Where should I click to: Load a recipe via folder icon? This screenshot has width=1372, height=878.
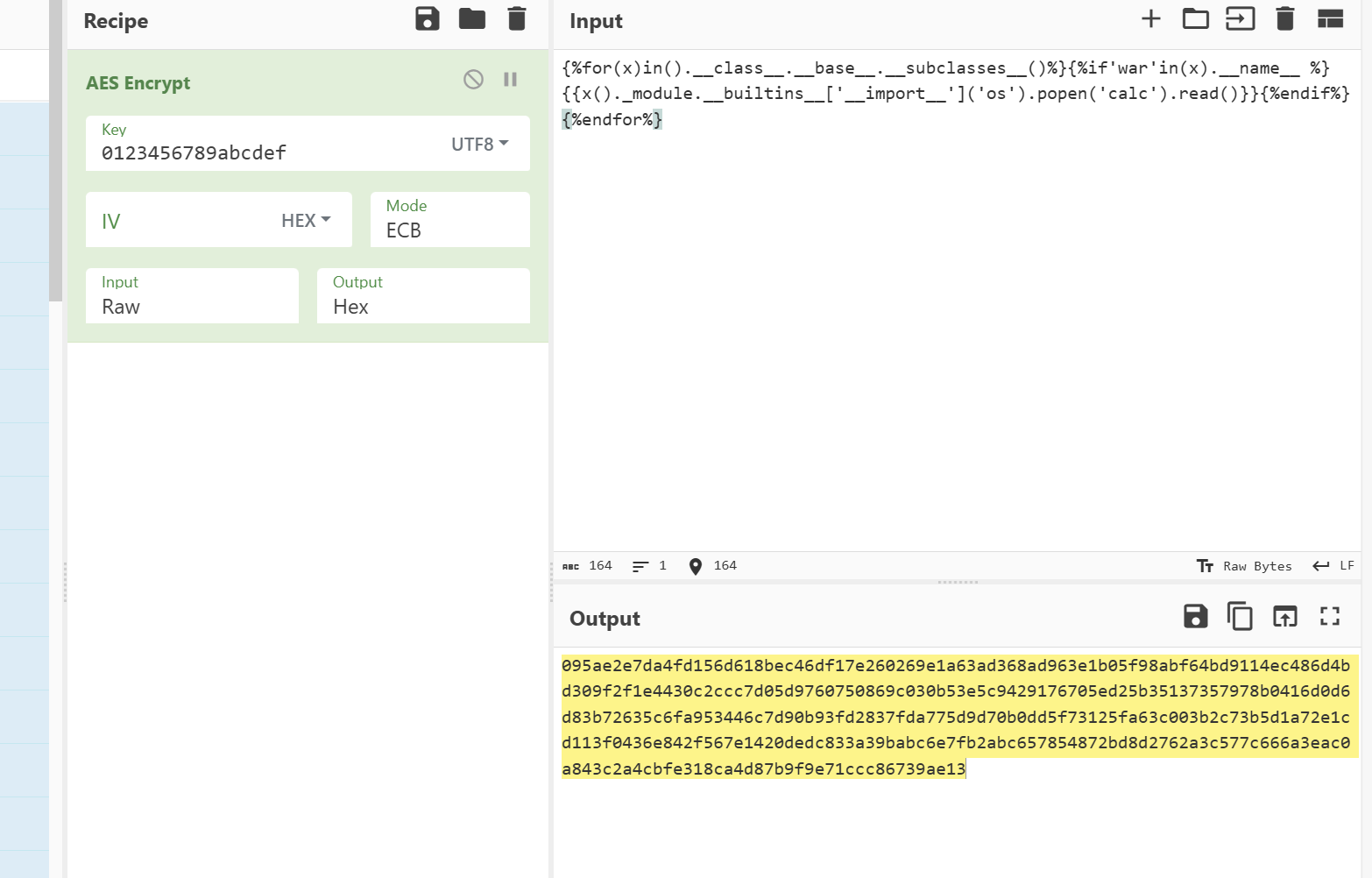point(472,18)
